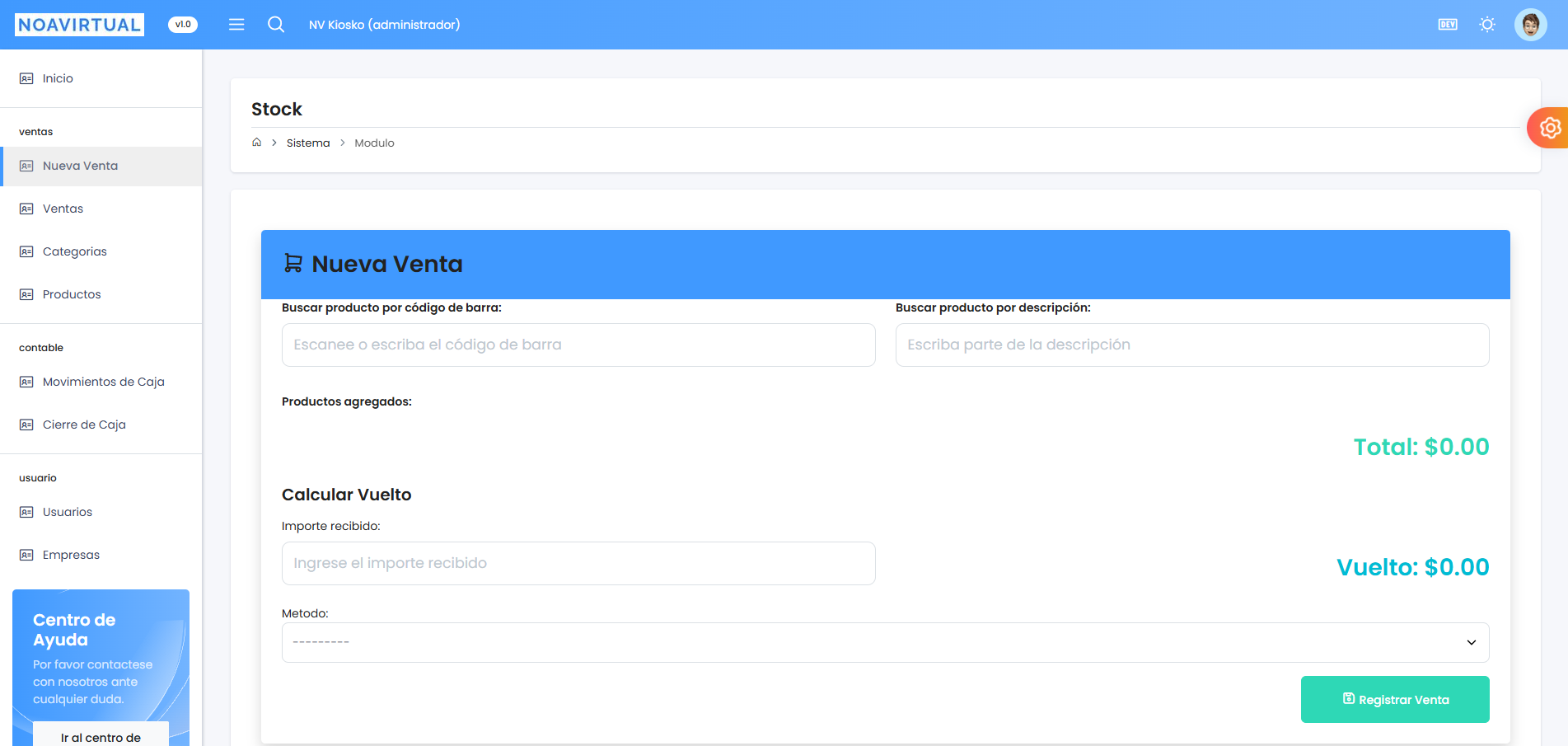
Task: Focus the barcode search input field
Action: coord(578,345)
